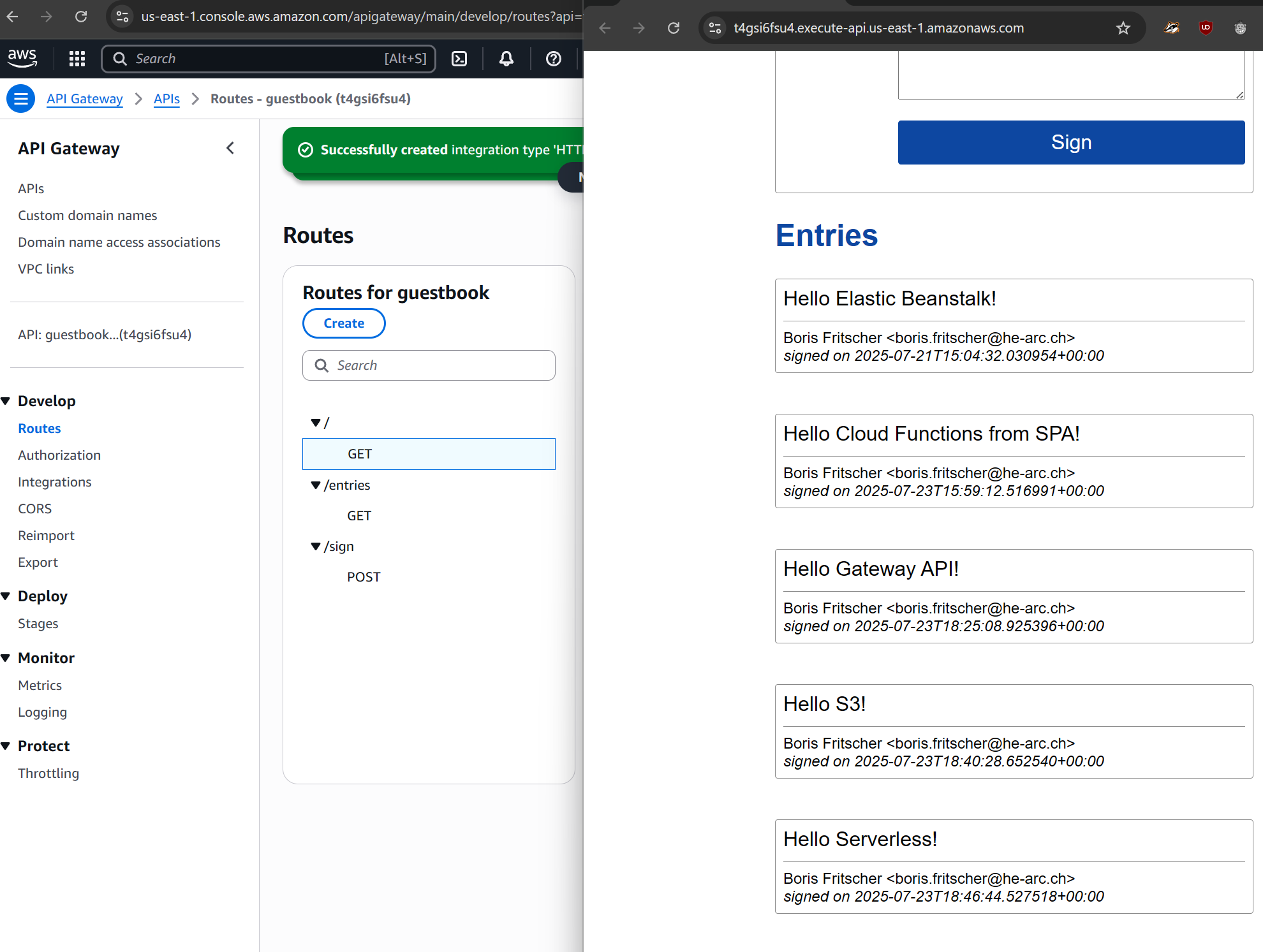Collapse the API Gateway side panel
Screen dimensions: 1263x952
(x=230, y=149)
